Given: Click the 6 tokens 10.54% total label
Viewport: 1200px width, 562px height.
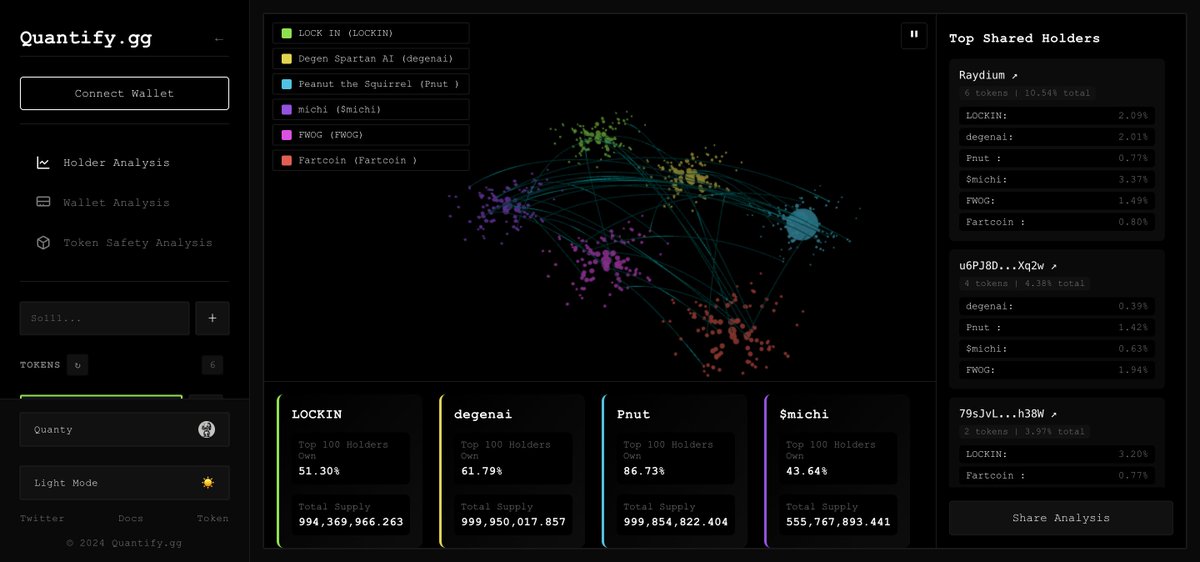Looking at the screenshot, I should 1026,93.
